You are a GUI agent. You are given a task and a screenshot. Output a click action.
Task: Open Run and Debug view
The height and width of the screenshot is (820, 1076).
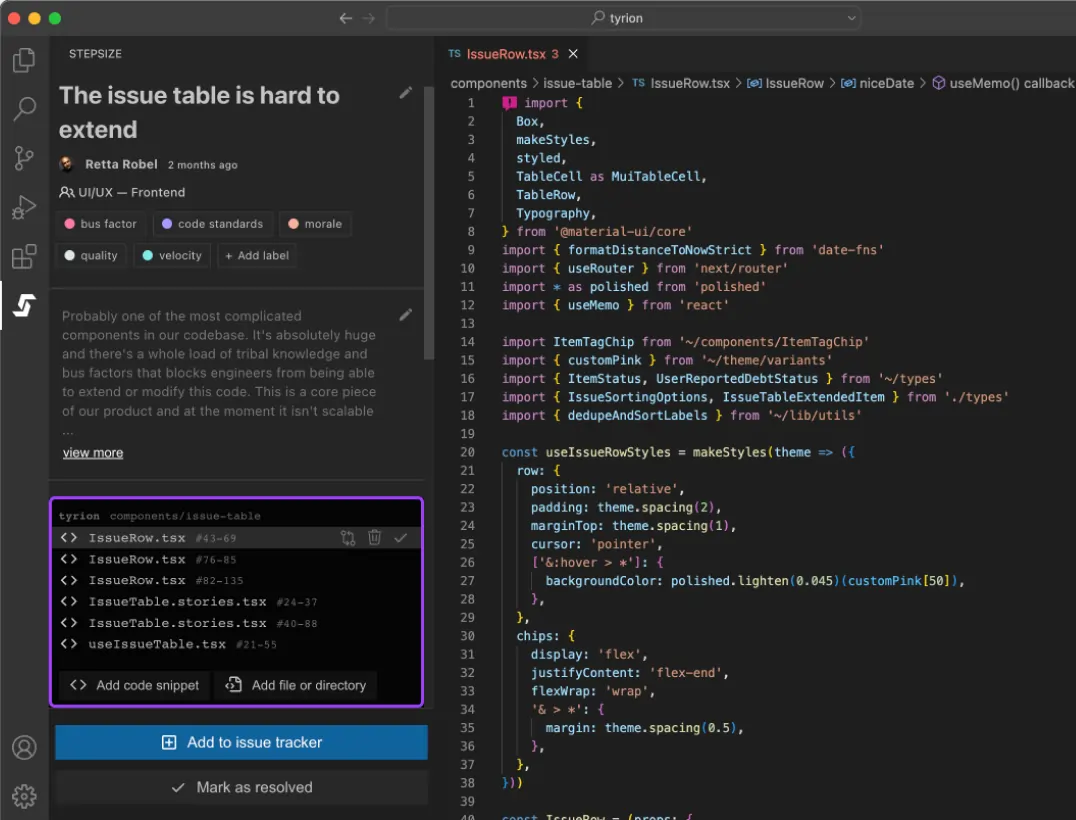pyautogui.click(x=24, y=207)
